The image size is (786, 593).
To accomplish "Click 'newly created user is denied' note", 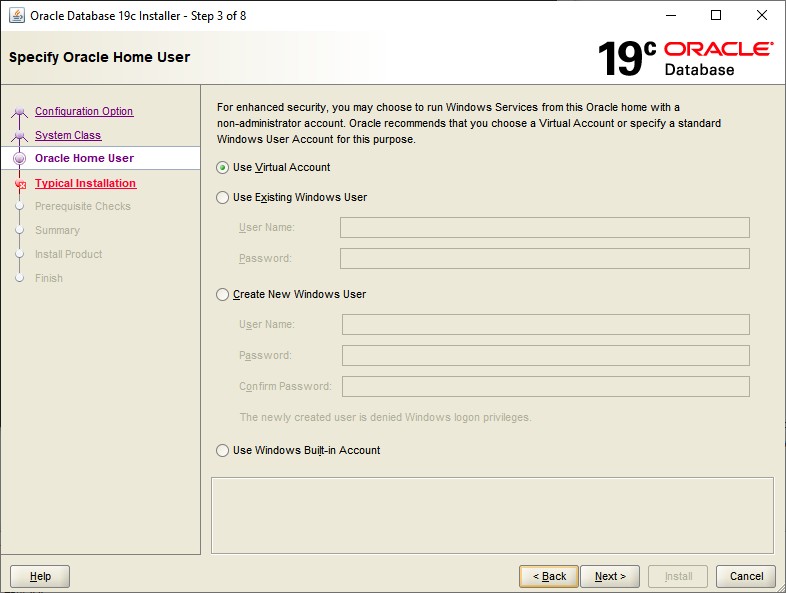I will tap(385, 418).
